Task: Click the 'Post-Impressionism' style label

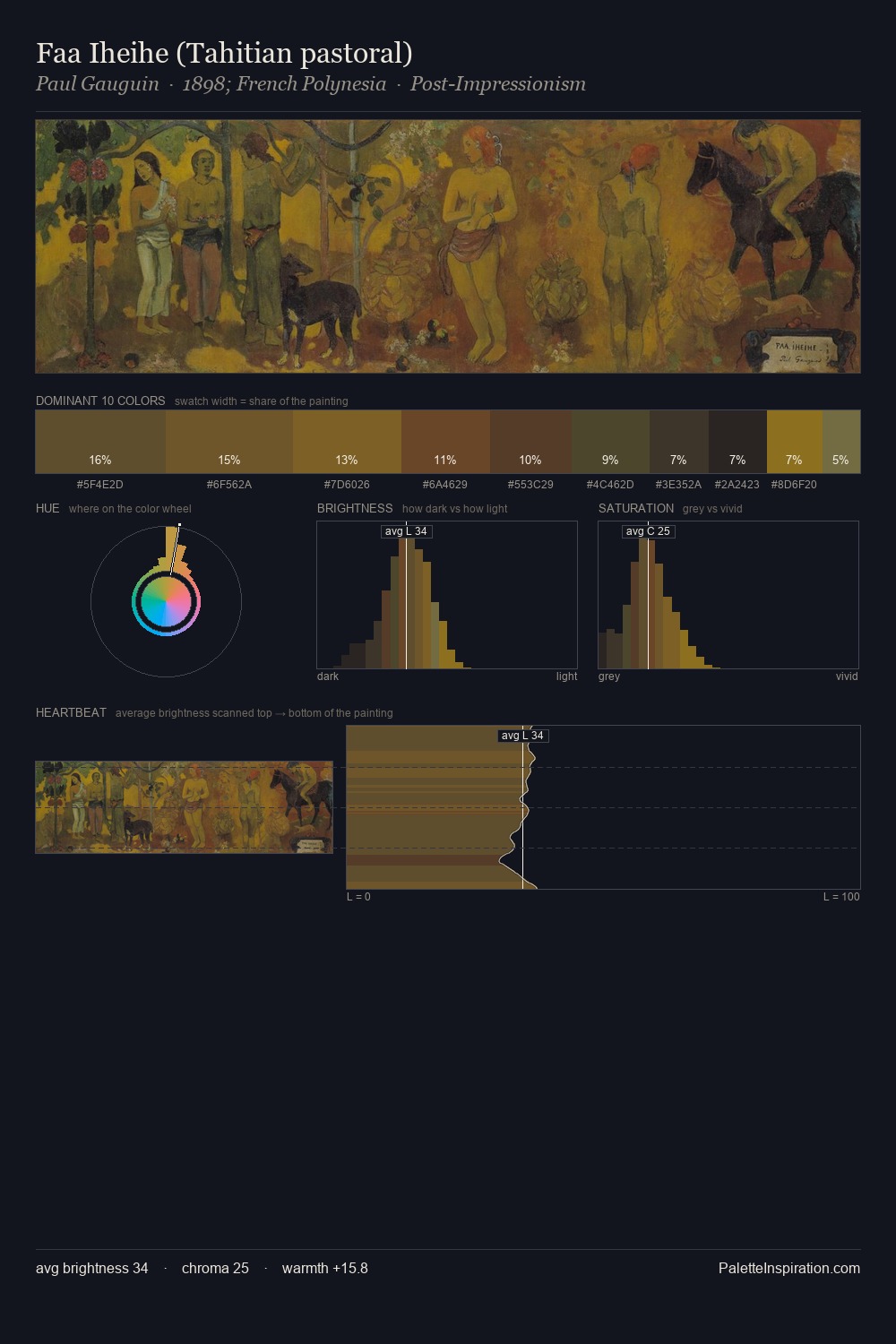Action: (x=498, y=84)
